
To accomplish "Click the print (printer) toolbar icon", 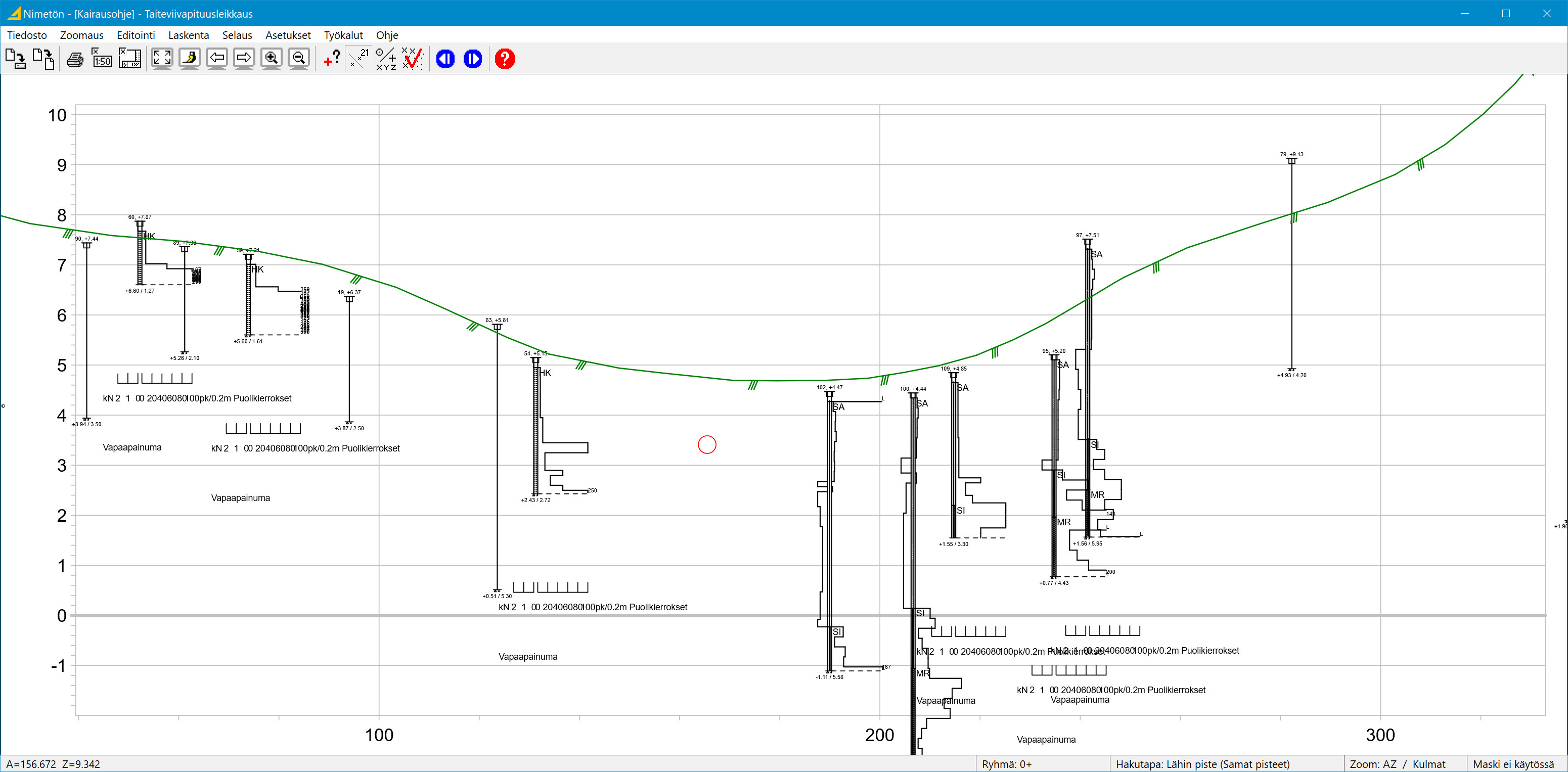I will click(75, 59).
